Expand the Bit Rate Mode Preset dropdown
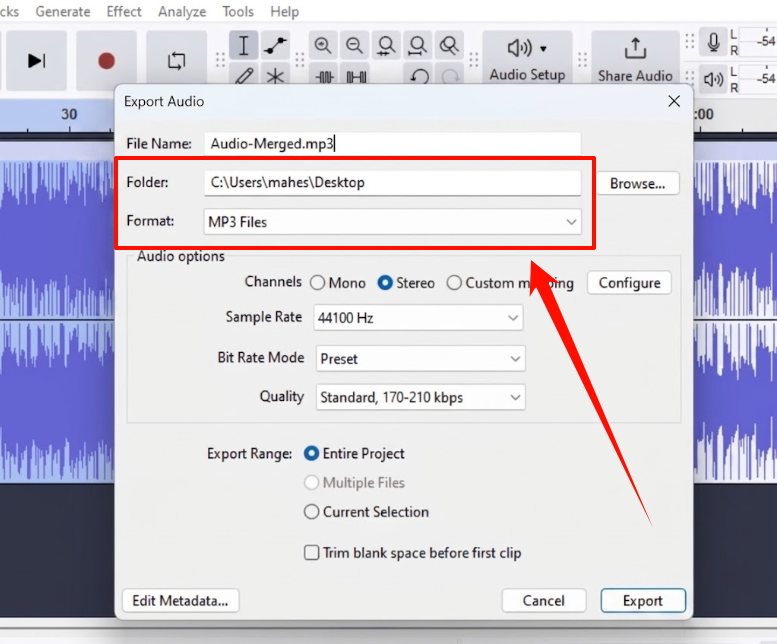This screenshot has height=644, width=777. (x=420, y=359)
